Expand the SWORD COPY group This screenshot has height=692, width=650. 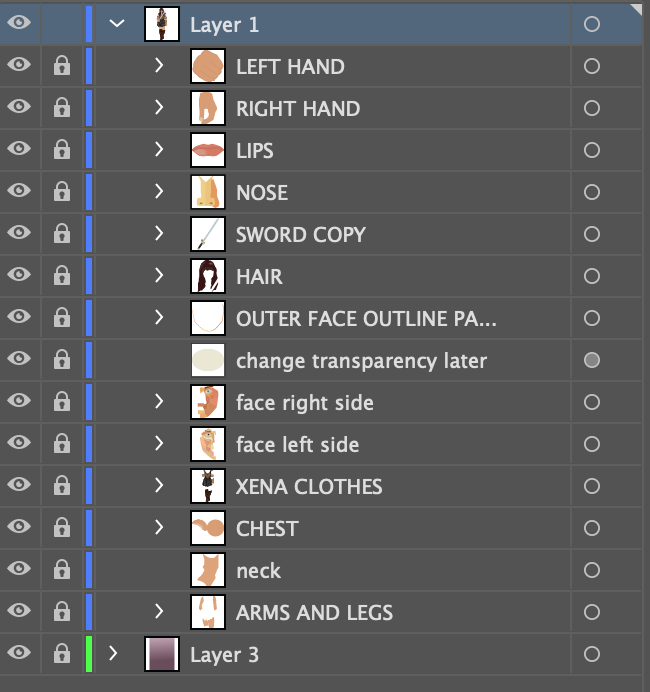(159, 233)
